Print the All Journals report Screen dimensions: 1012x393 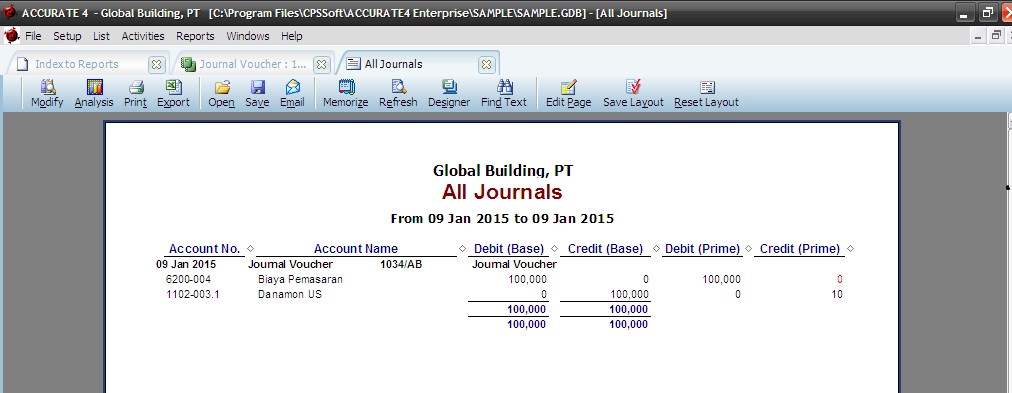pos(136,94)
